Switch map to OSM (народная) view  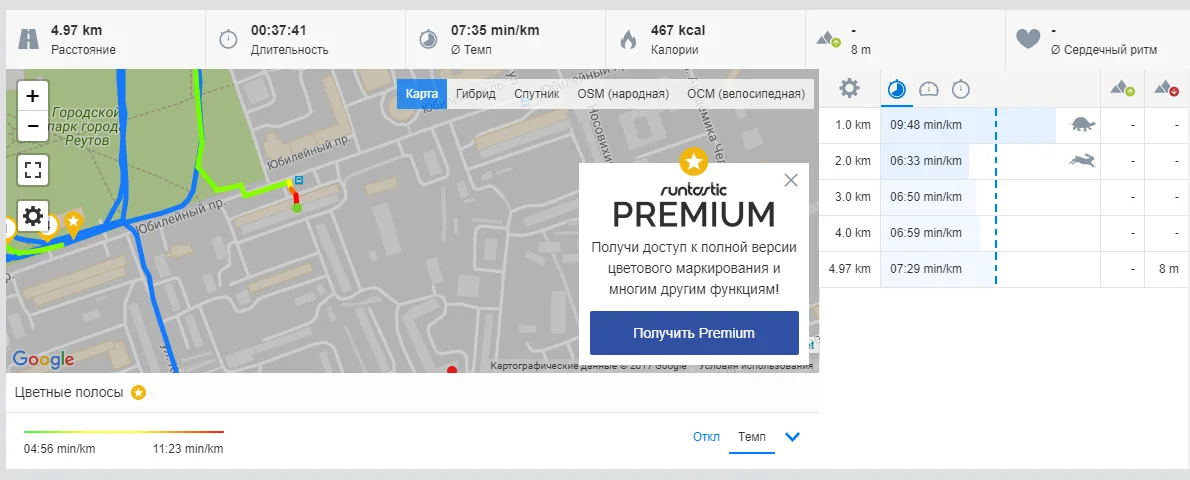coord(623,94)
